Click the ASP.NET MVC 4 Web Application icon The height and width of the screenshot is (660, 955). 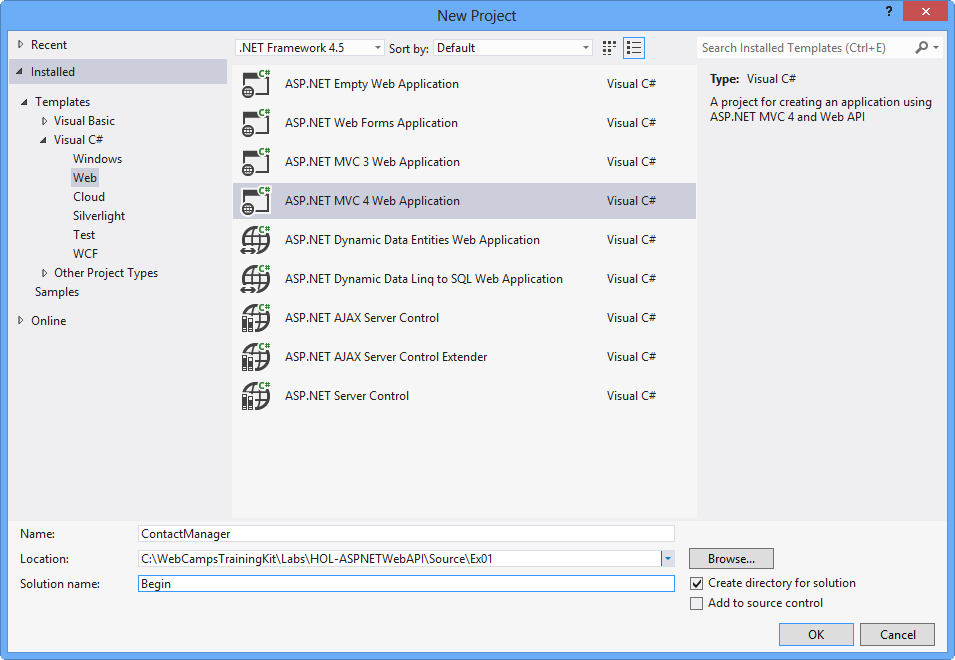tap(255, 200)
